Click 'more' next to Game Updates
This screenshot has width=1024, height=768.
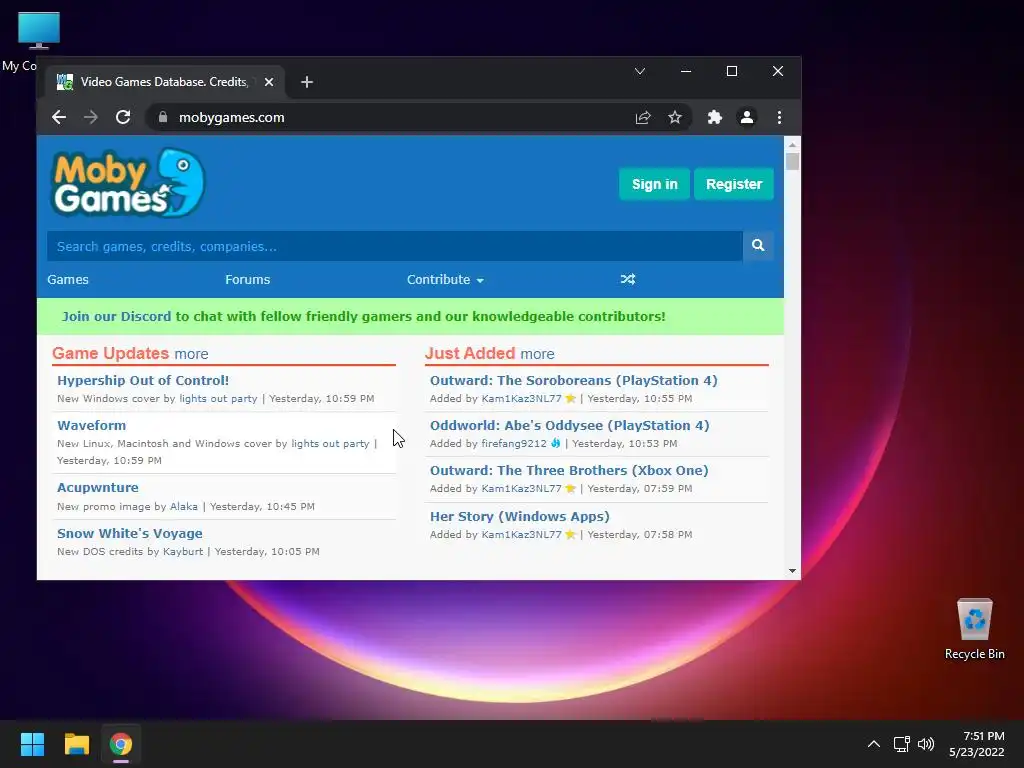click(191, 354)
